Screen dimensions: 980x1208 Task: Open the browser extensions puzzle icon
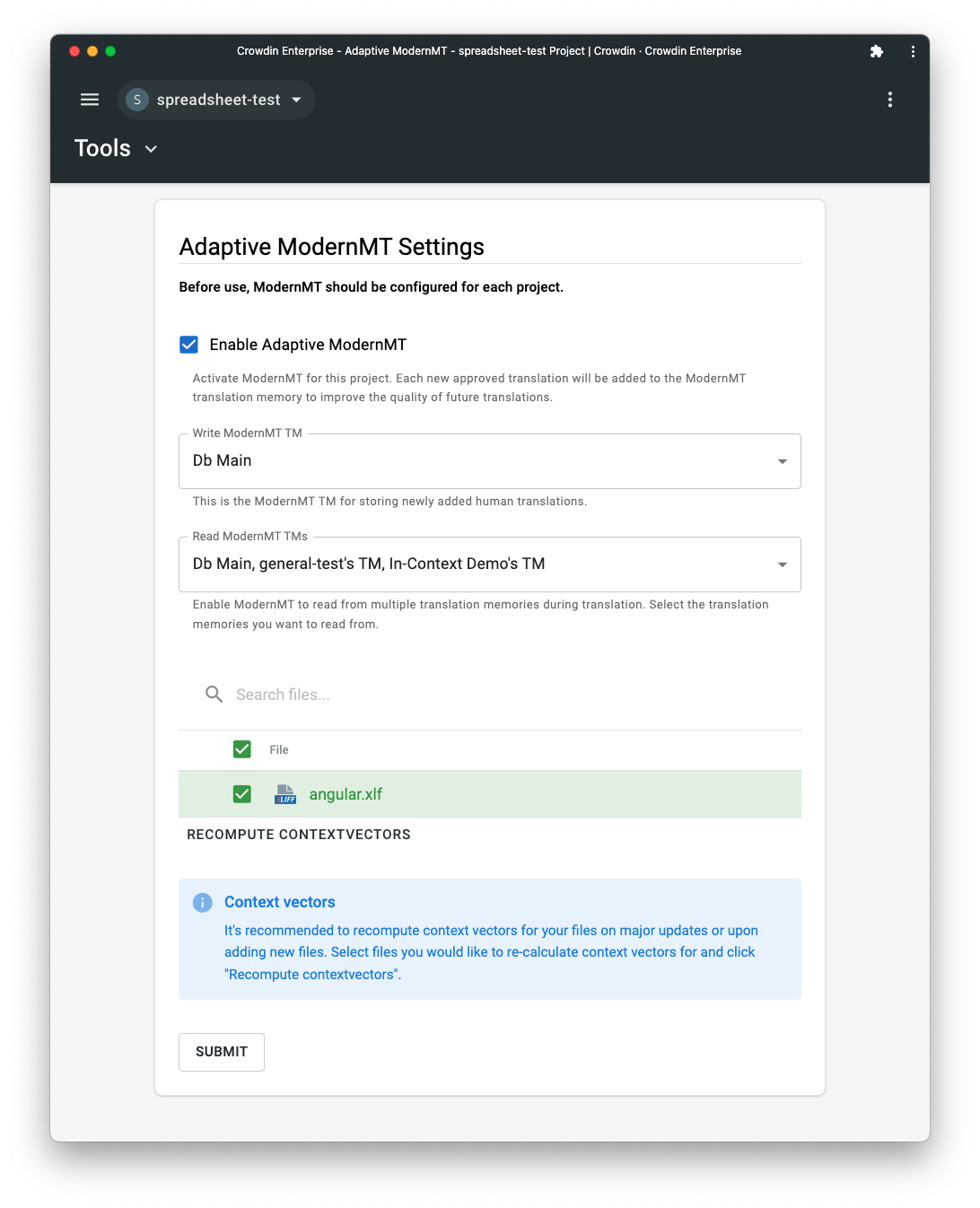pos(877,51)
